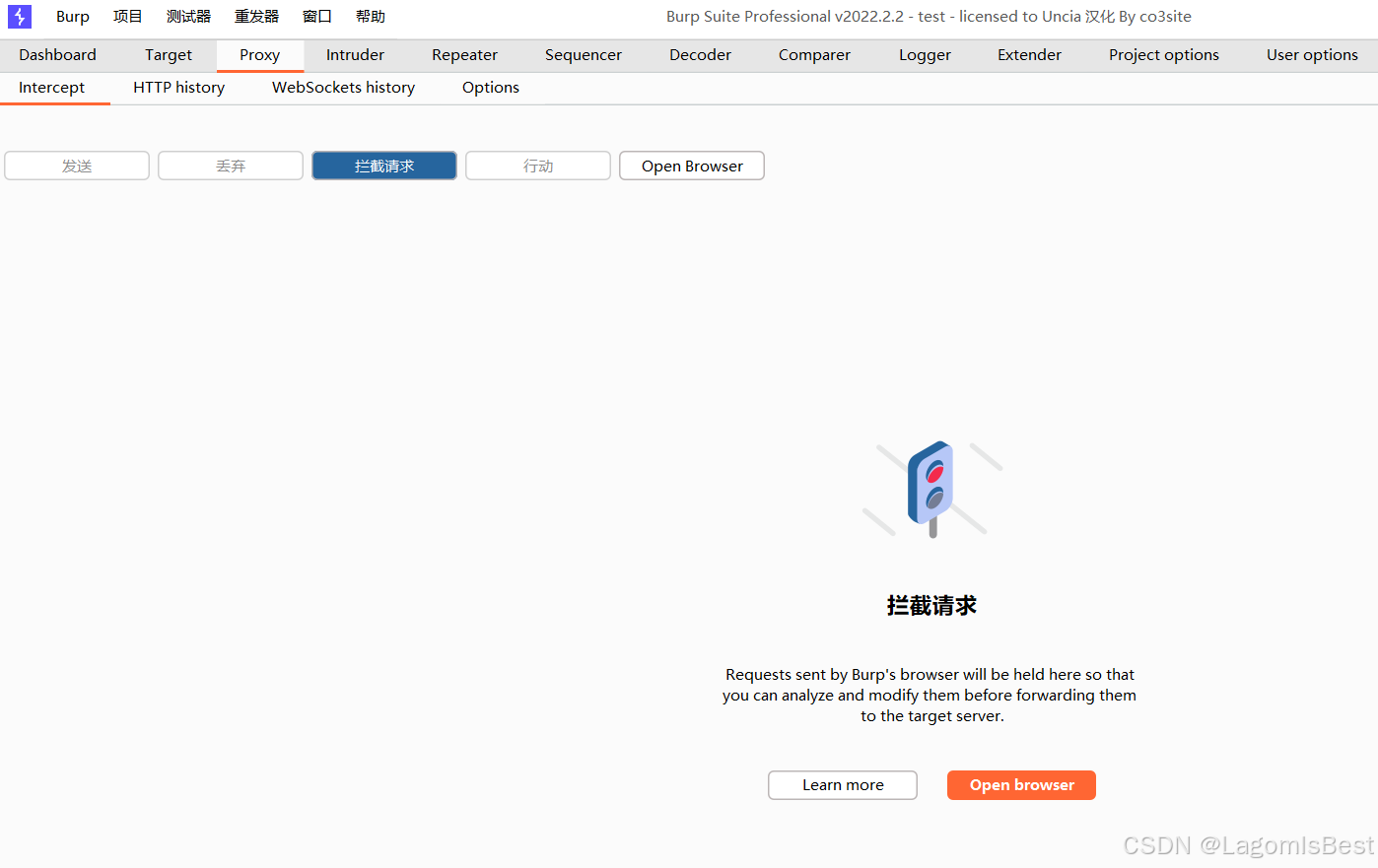Open the Logger tab
The image size is (1378, 868).
click(x=925, y=55)
